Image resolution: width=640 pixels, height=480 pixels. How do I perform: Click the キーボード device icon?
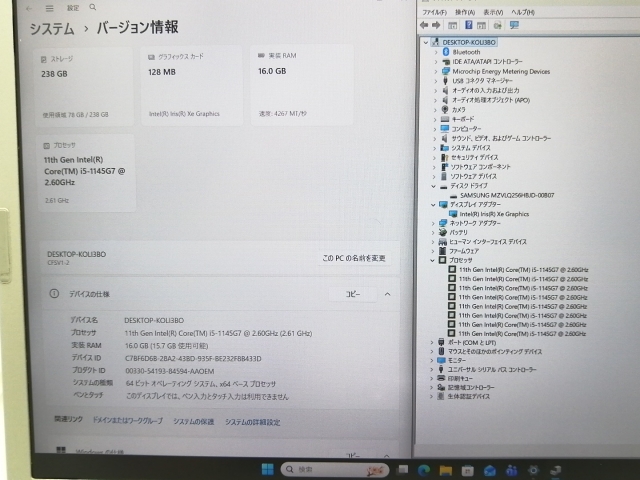click(445, 119)
